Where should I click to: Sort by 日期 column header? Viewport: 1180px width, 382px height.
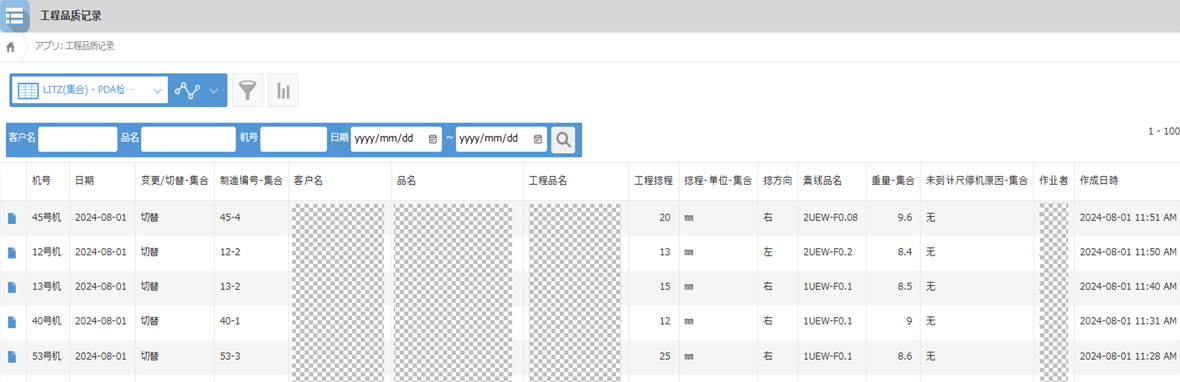click(84, 181)
